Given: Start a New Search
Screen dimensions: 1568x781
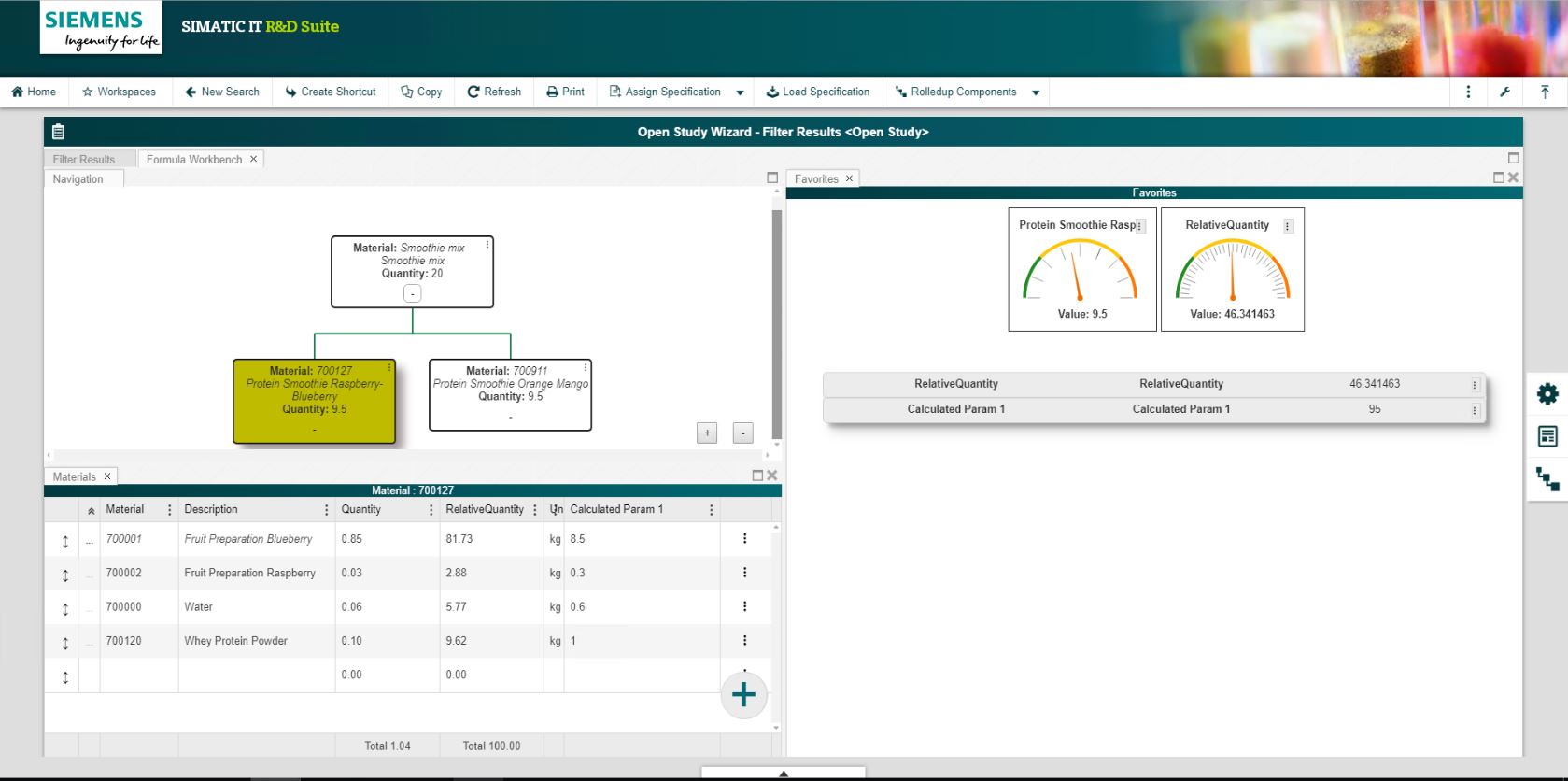Looking at the screenshot, I should pos(222,92).
